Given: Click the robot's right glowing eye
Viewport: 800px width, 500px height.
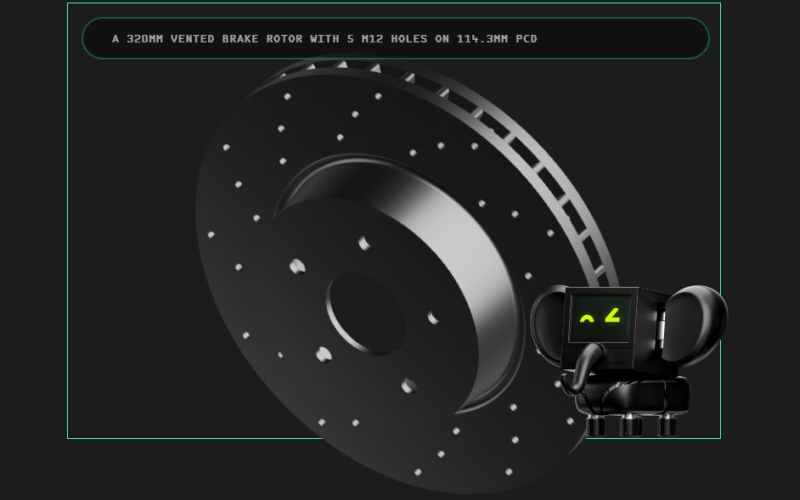Looking at the screenshot, I should (612, 316).
